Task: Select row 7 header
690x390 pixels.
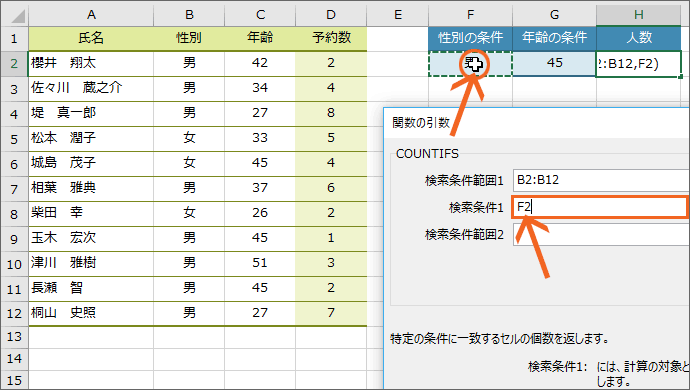Action: [14, 189]
